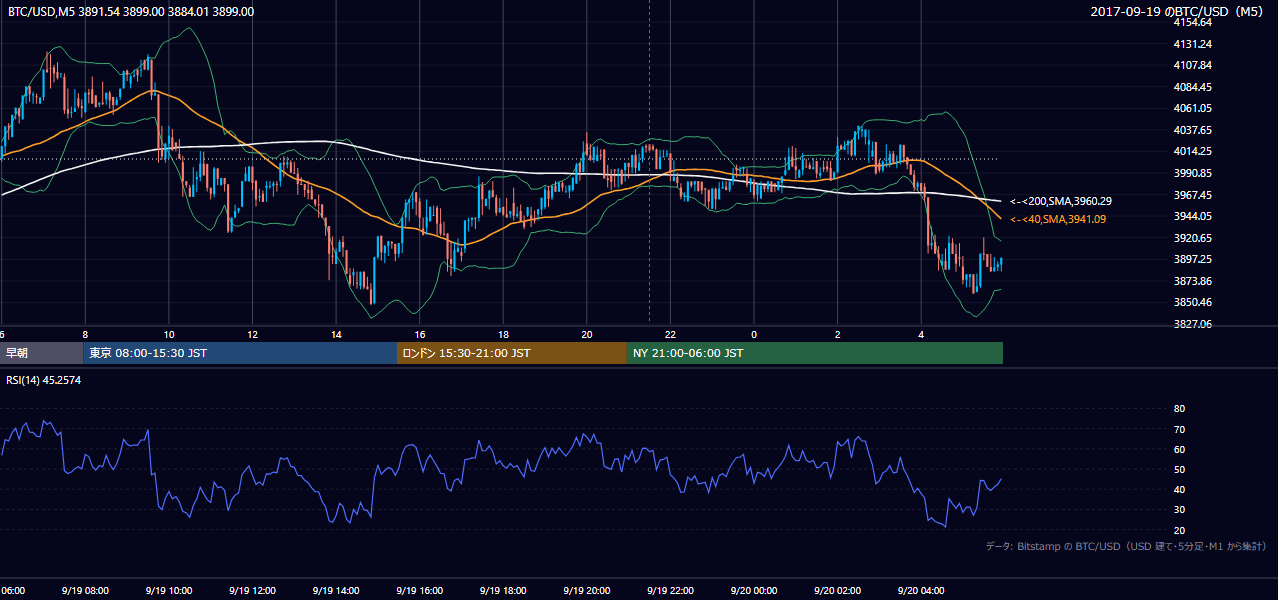Click the date label 9/20 02:00
The height and width of the screenshot is (600, 1278).
(837, 591)
